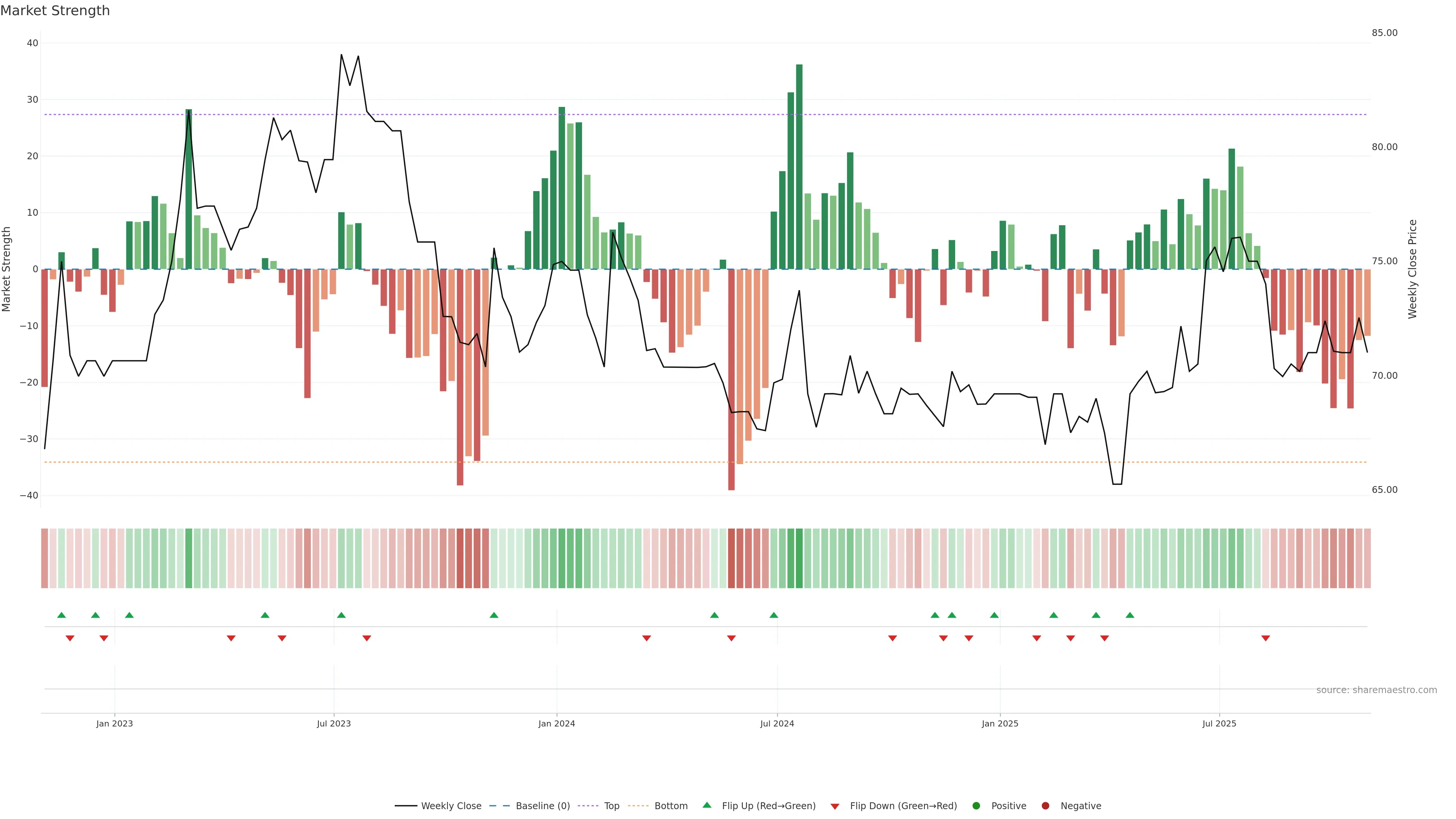The height and width of the screenshot is (819, 1456).
Task: Click the green Flip Up legend triangle
Action: coord(706,805)
